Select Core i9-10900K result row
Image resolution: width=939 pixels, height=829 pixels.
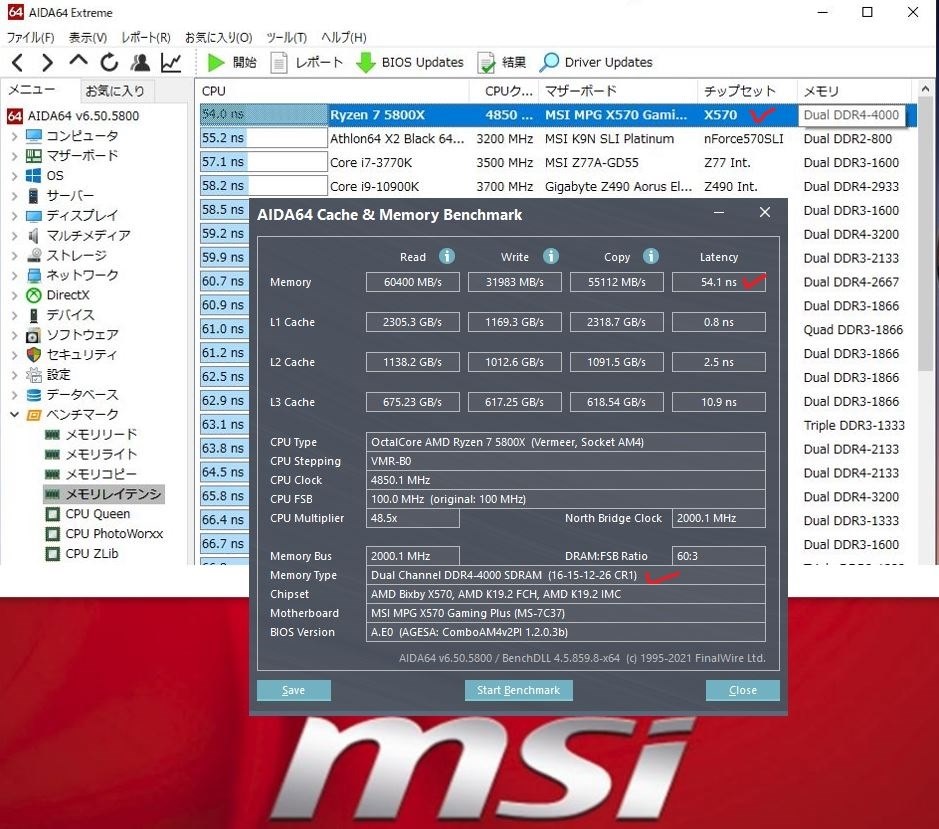557,186
